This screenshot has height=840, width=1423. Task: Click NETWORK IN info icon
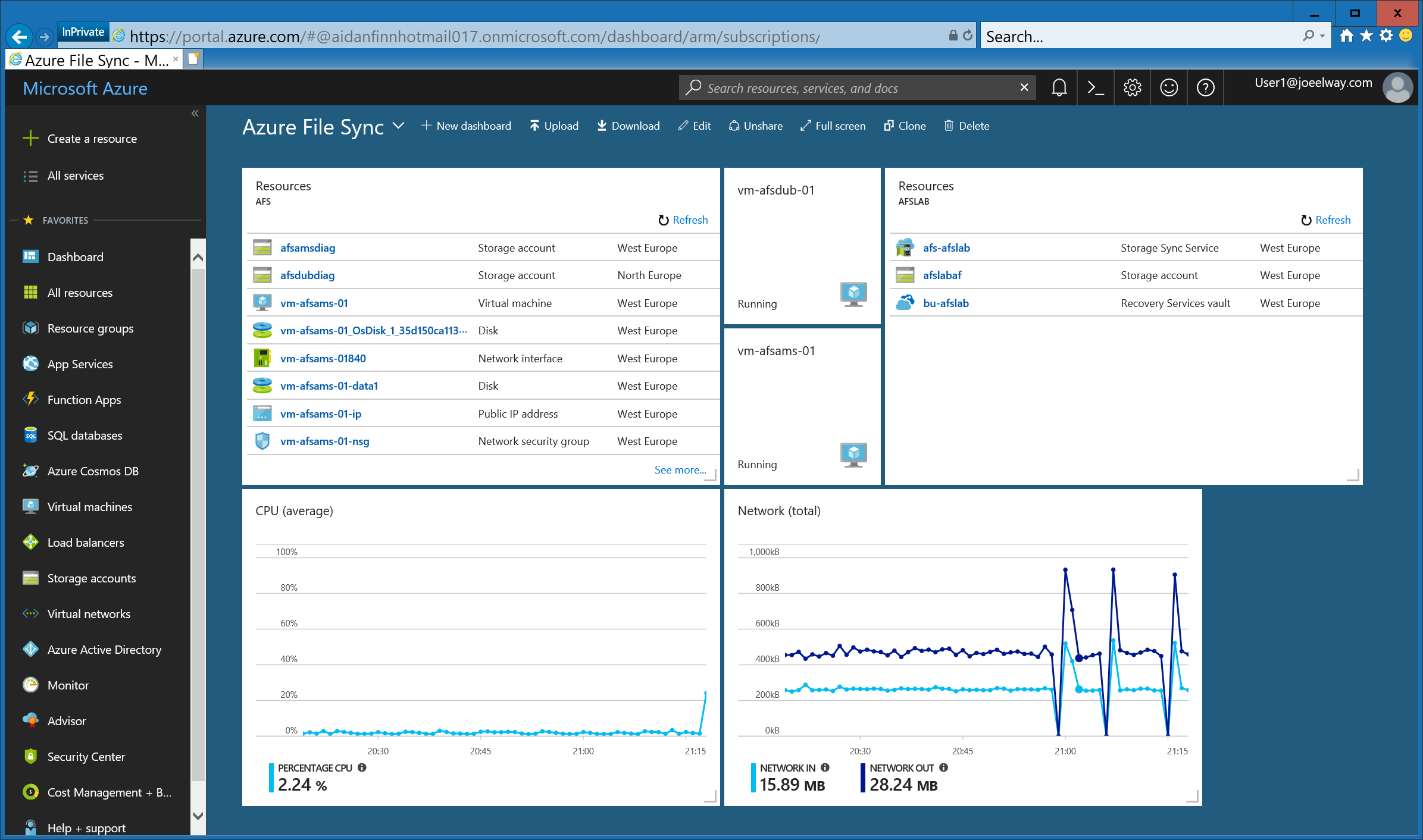[825, 767]
